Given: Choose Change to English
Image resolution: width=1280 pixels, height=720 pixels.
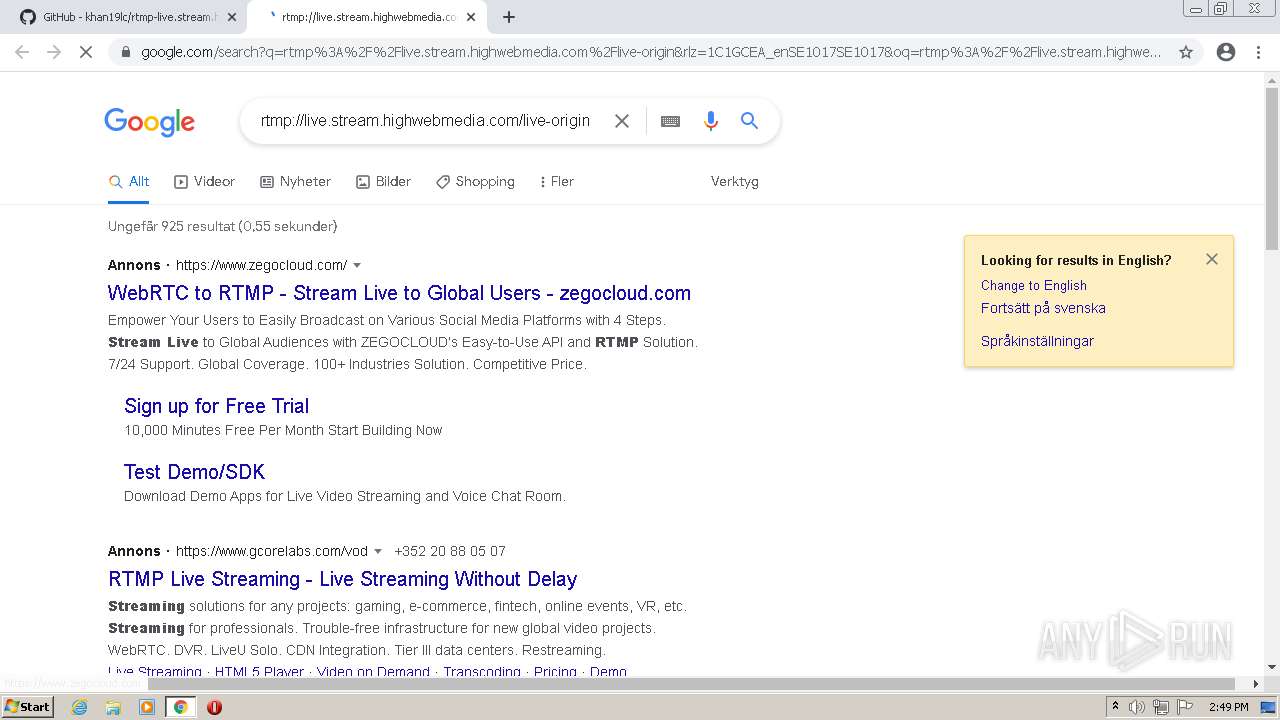Looking at the screenshot, I should point(1033,285).
